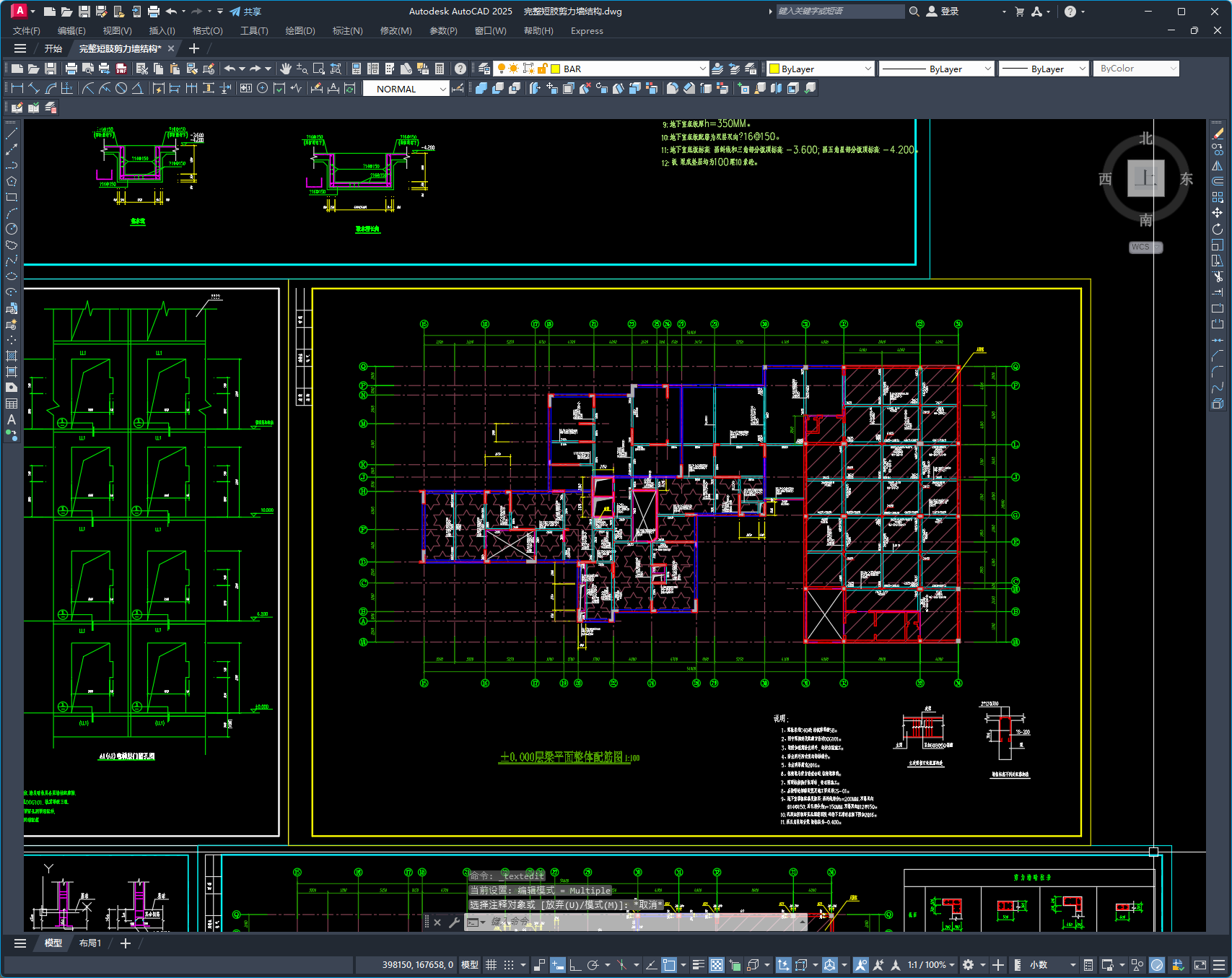
Task: Create a new drawing from the standard toolbar
Action: point(17,69)
